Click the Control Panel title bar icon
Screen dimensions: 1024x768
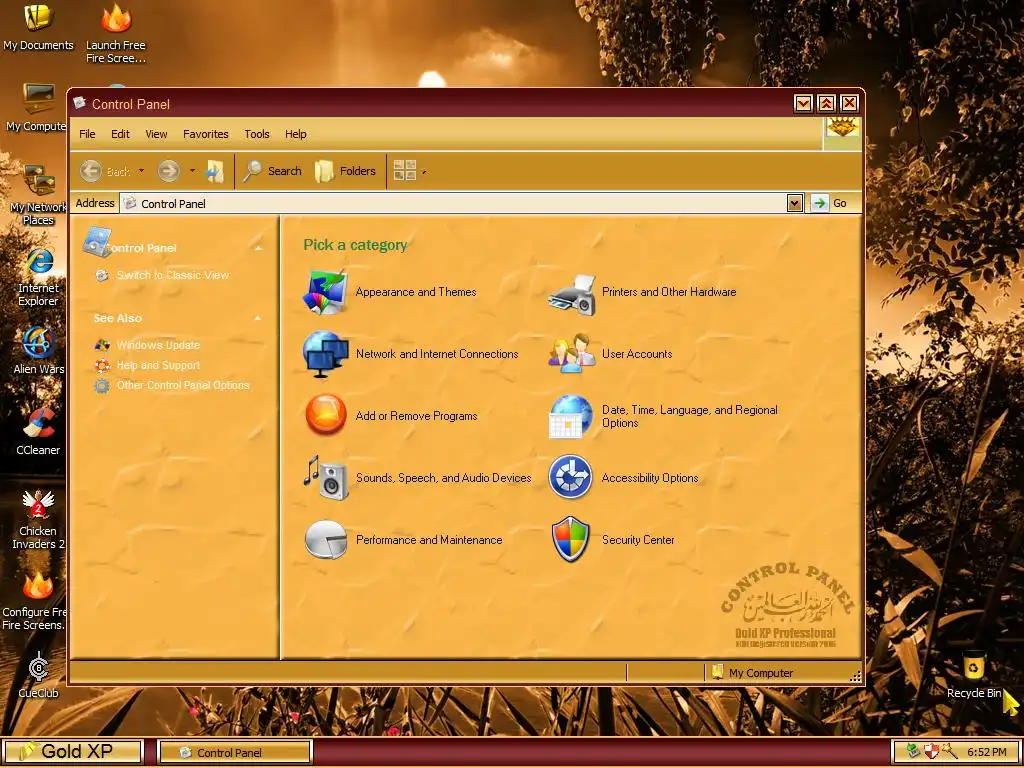80,103
